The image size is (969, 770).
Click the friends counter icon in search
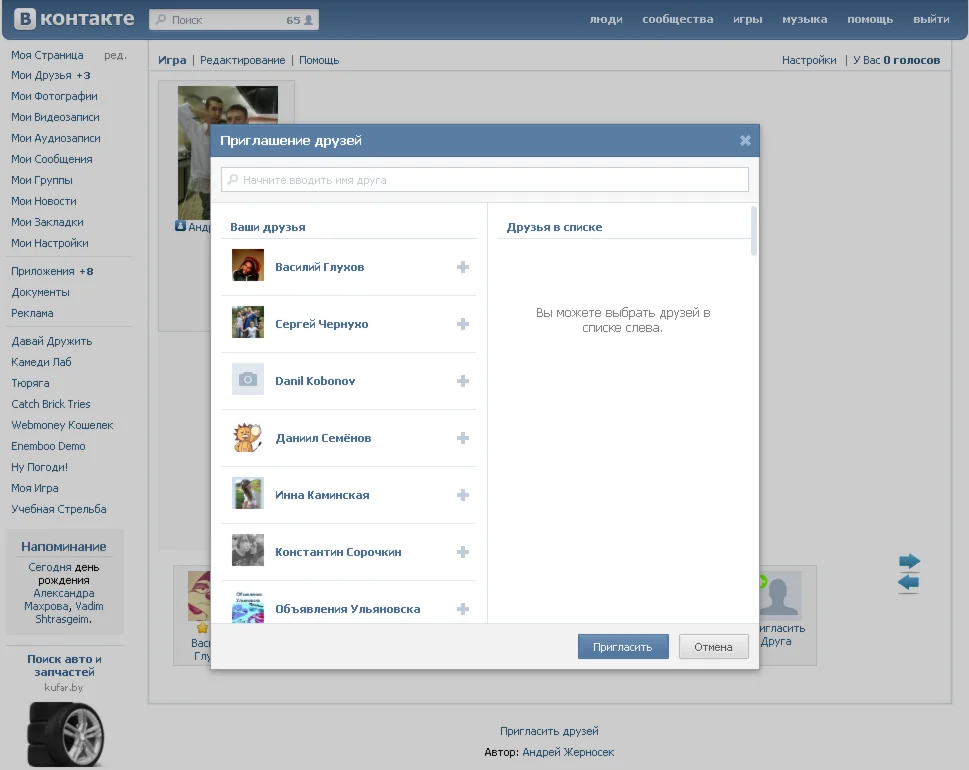[308, 20]
